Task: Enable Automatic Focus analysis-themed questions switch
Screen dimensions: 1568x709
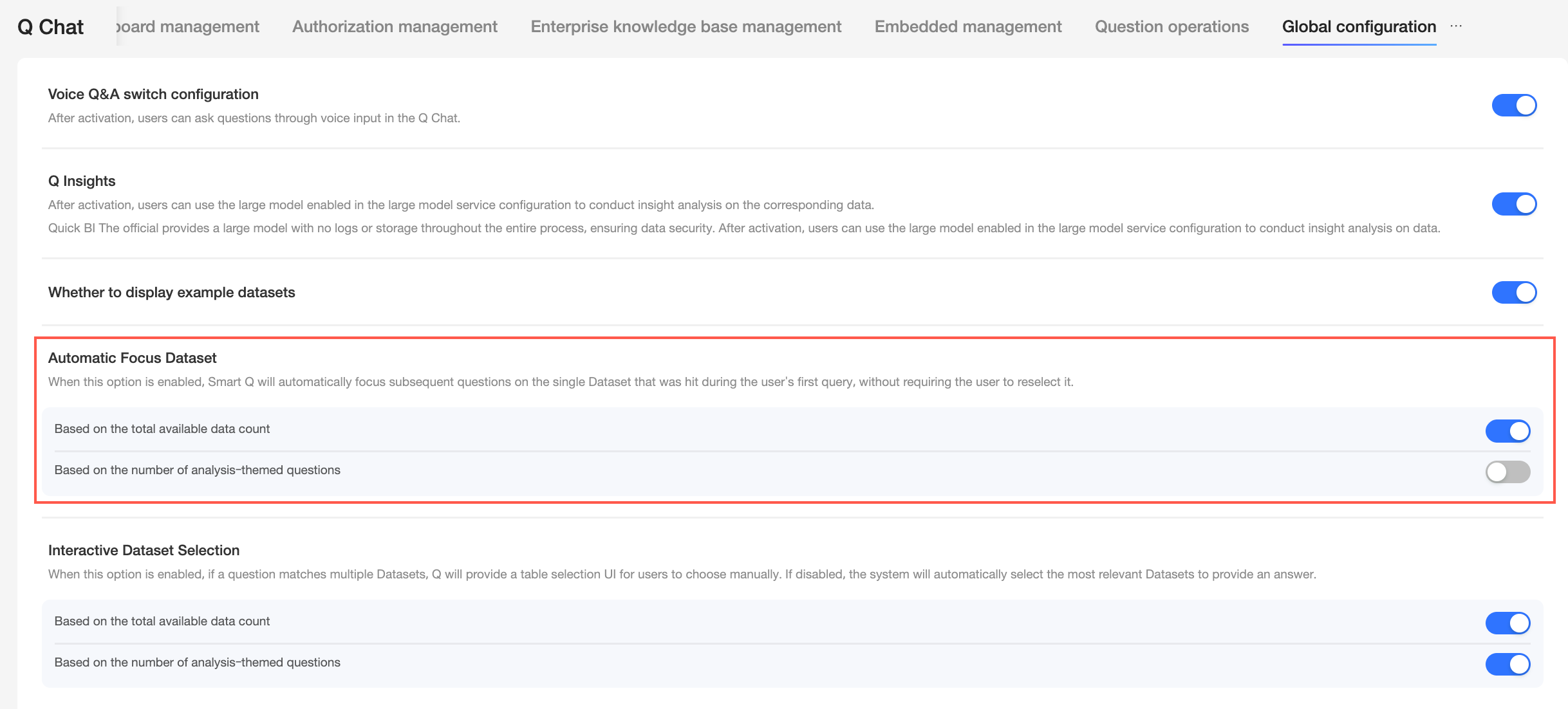Action: coord(1507,472)
